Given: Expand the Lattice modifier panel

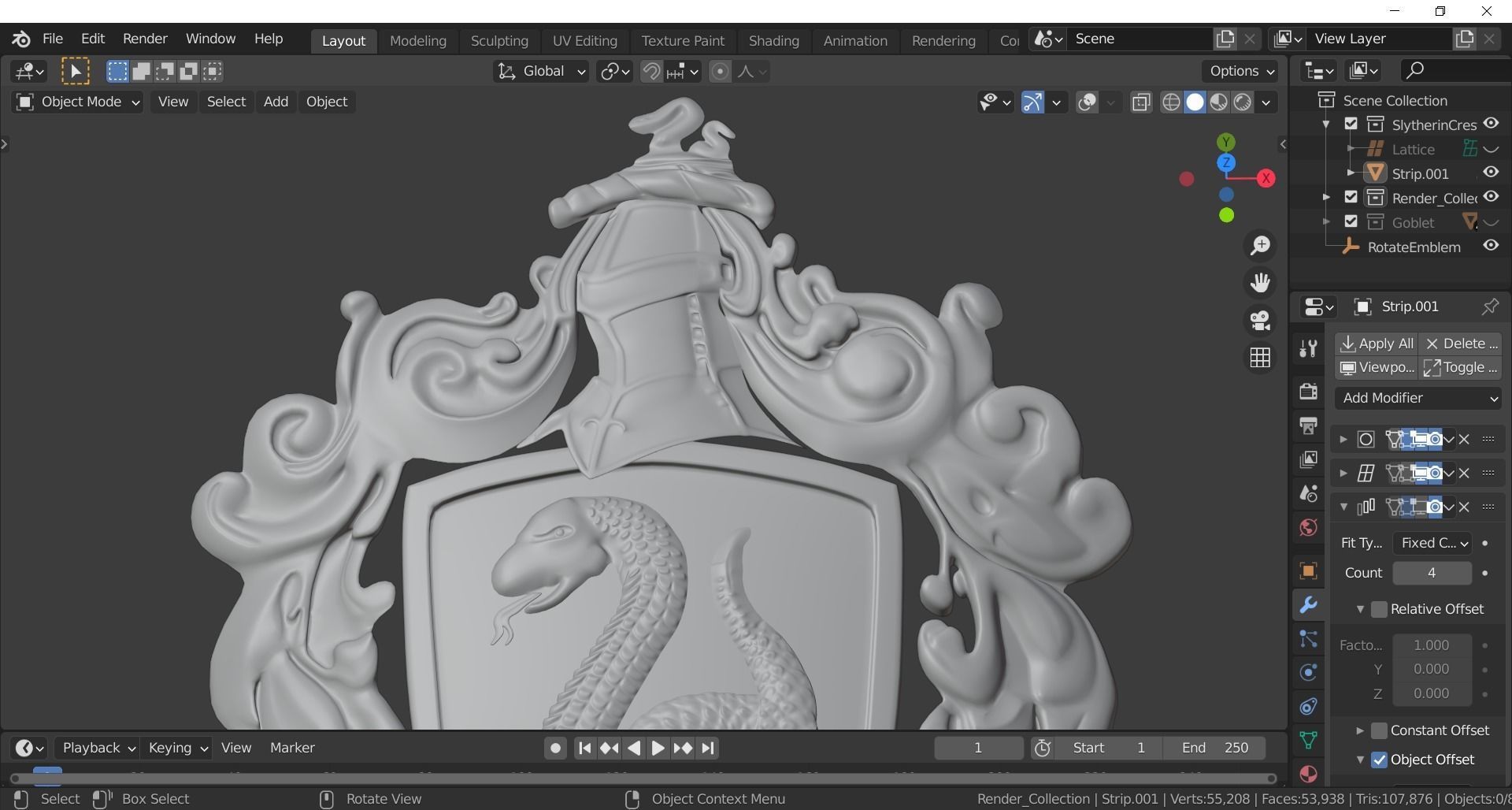Looking at the screenshot, I should point(1343,473).
